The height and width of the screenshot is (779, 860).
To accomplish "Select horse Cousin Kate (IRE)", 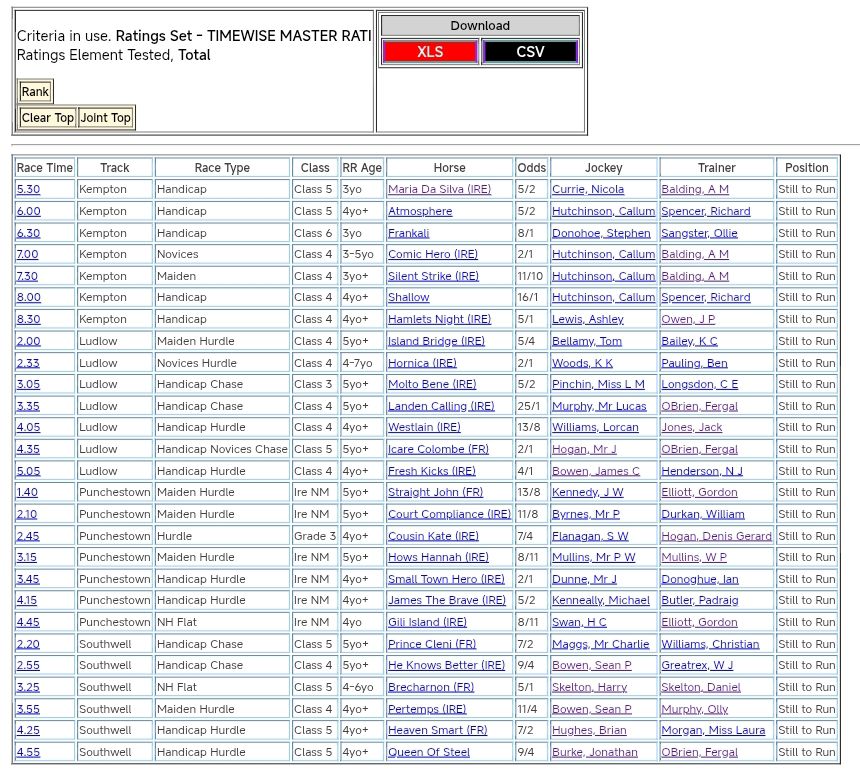I will (433, 536).
